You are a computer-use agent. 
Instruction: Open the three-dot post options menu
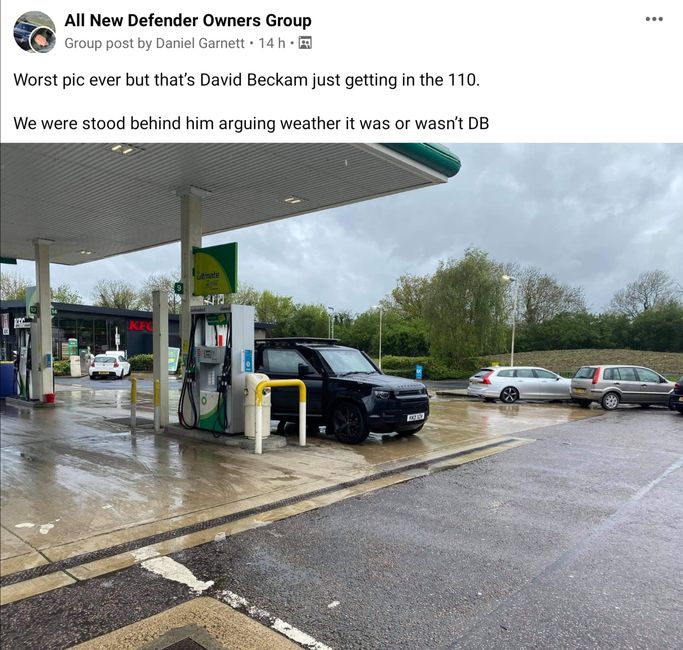point(654,19)
